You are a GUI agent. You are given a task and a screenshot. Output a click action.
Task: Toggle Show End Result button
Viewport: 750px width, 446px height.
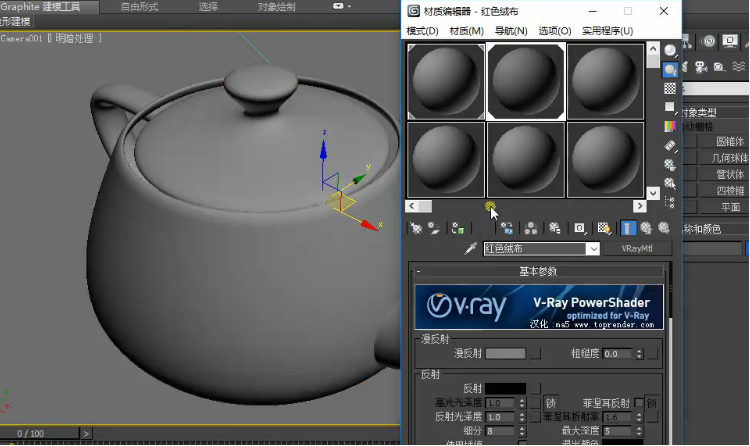[628, 228]
